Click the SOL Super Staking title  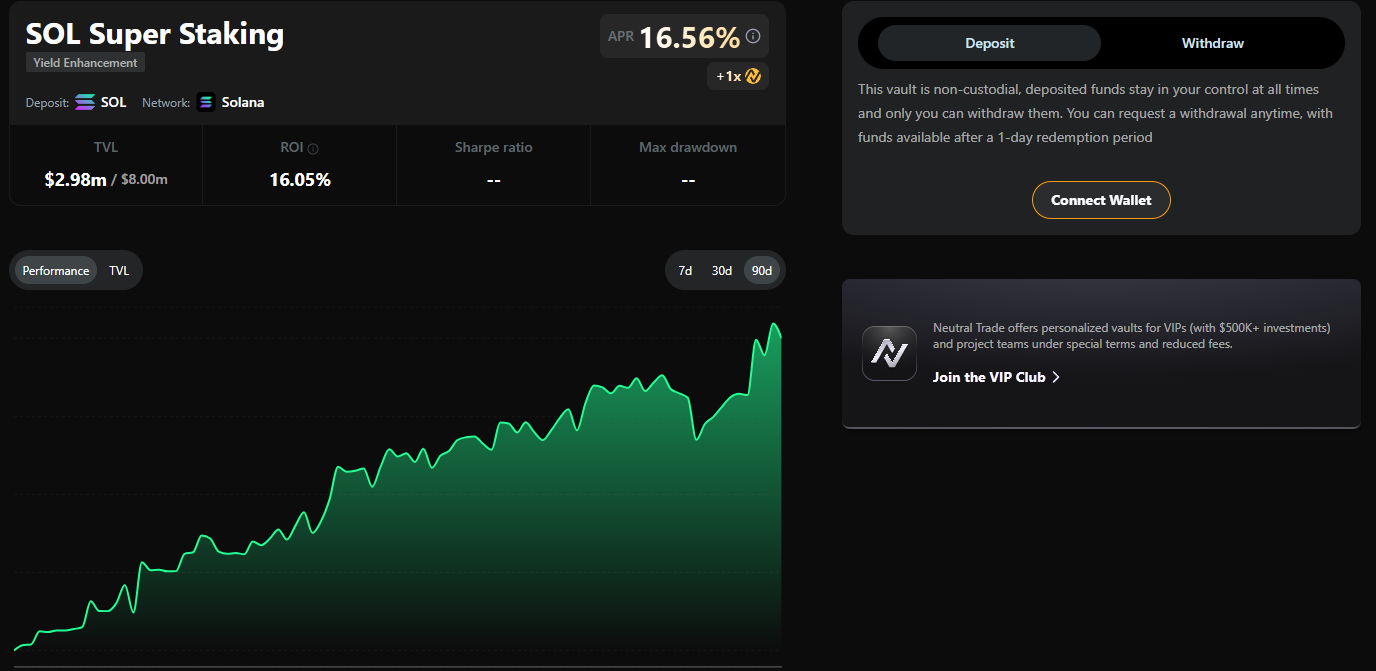(x=155, y=34)
